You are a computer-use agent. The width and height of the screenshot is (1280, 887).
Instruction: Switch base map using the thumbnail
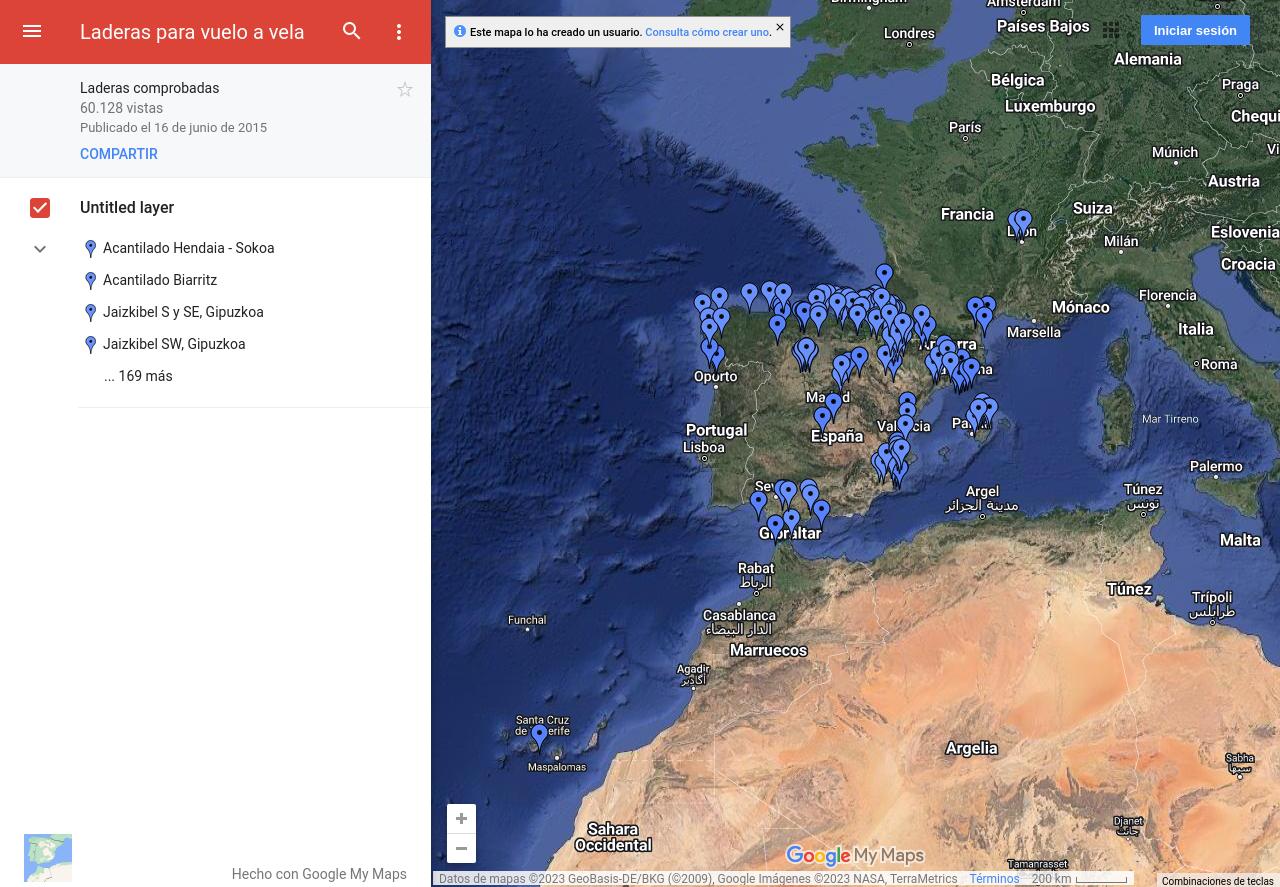[x=48, y=858]
